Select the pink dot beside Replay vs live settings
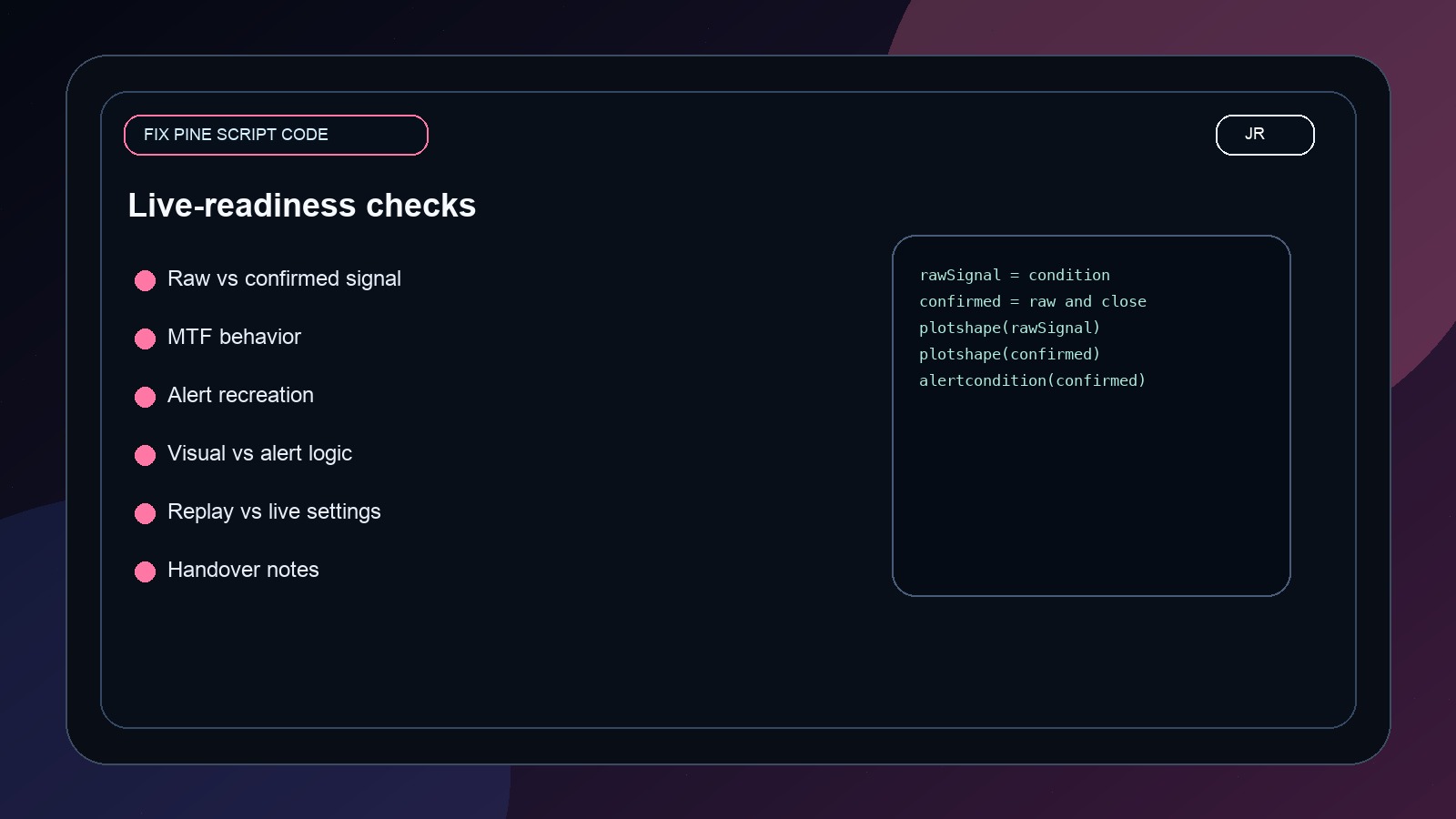The height and width of the screenshot is (819, 1456). [x=145, y=513]
